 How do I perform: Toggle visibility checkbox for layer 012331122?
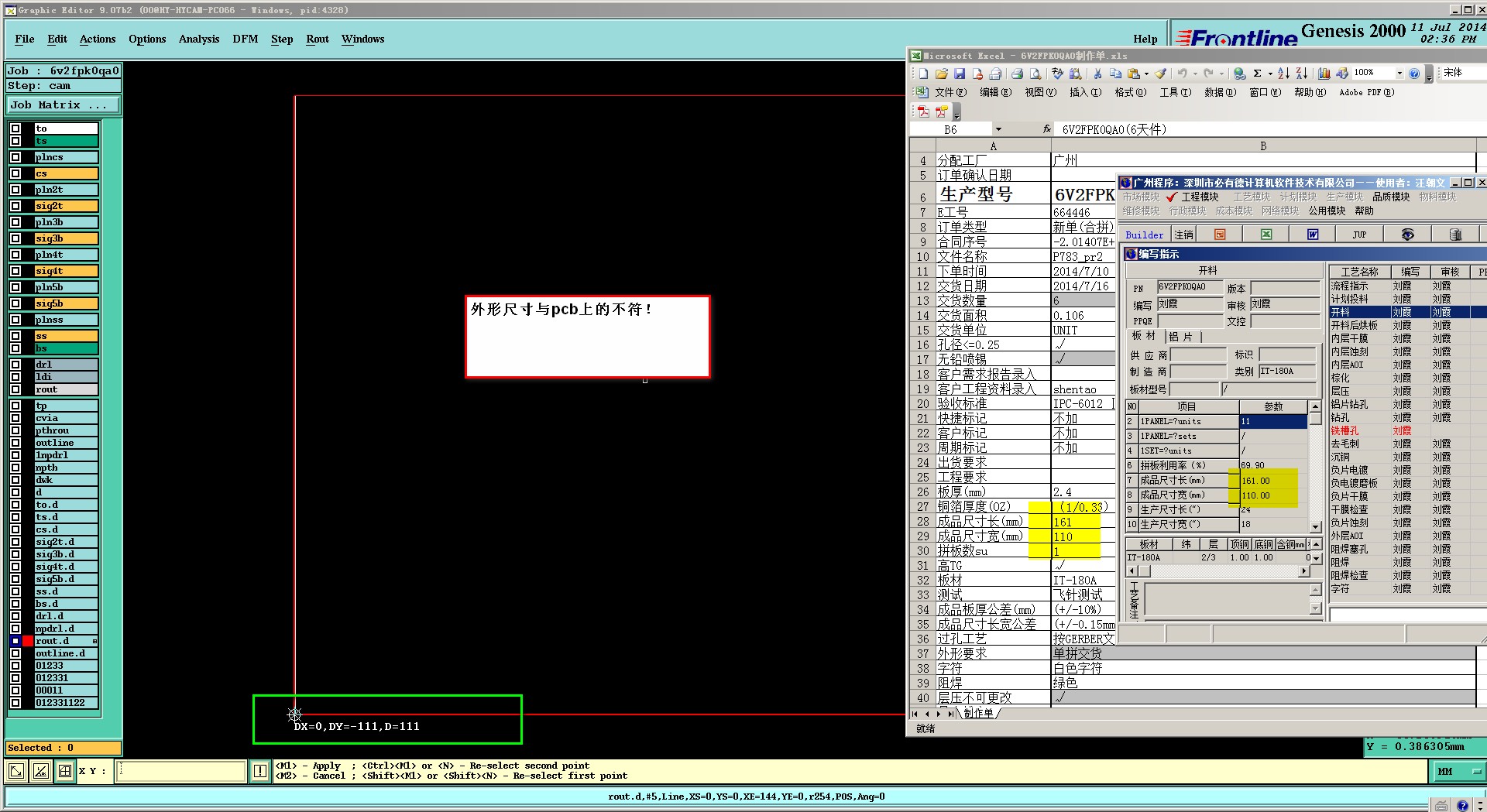pos(15,703)
